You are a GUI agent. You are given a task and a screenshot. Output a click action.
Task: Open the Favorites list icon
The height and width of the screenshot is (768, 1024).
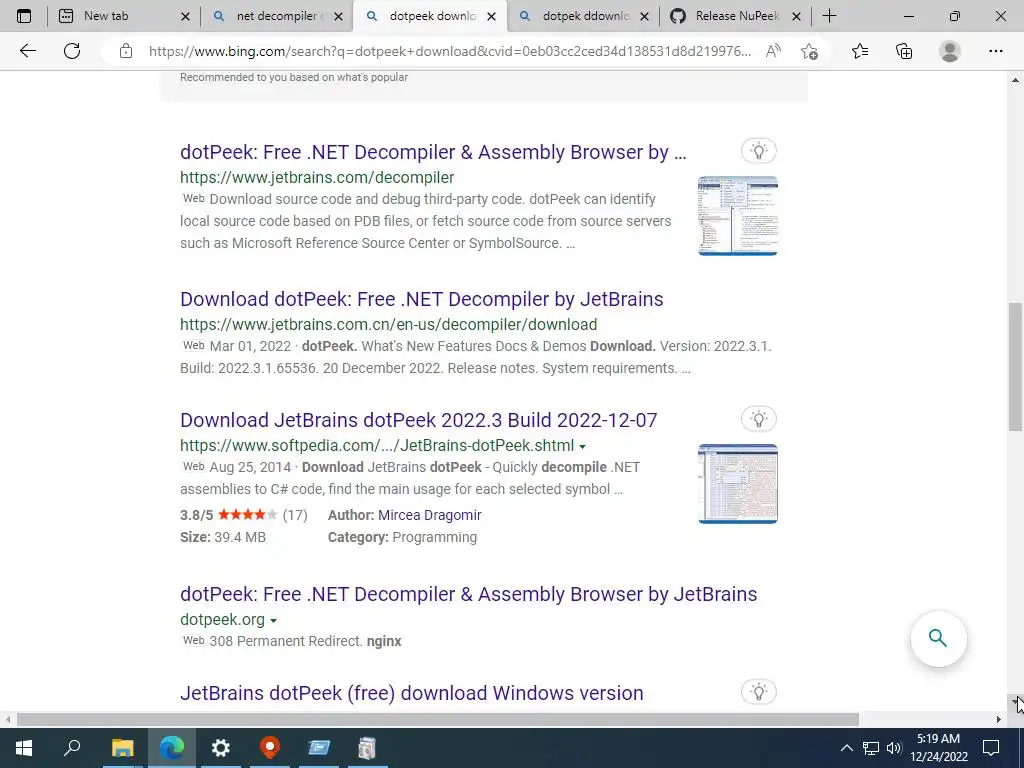tap(860, 51)
